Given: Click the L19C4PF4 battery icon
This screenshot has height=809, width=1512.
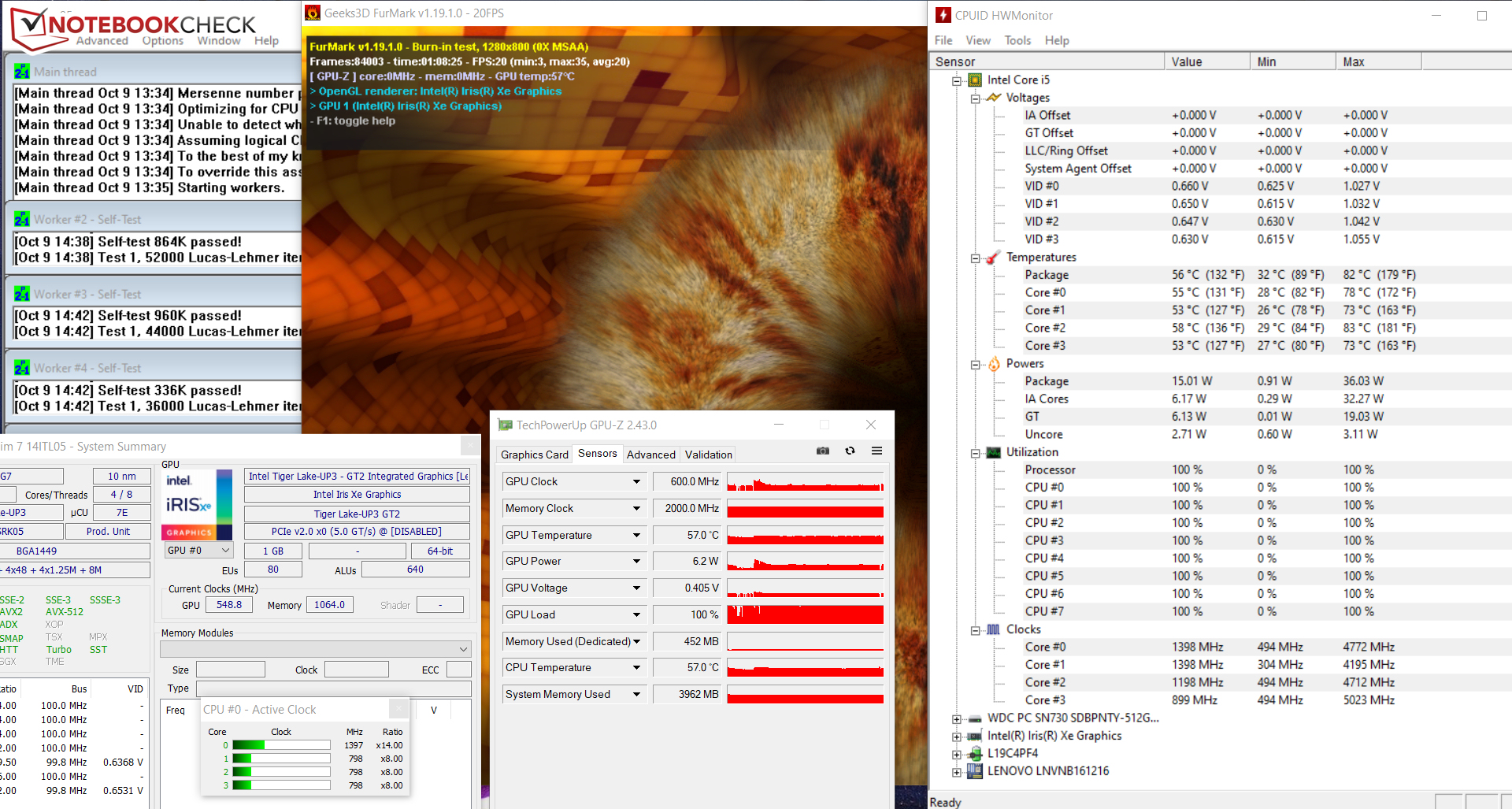Looking at the screenshot, I should coord(975,753).
